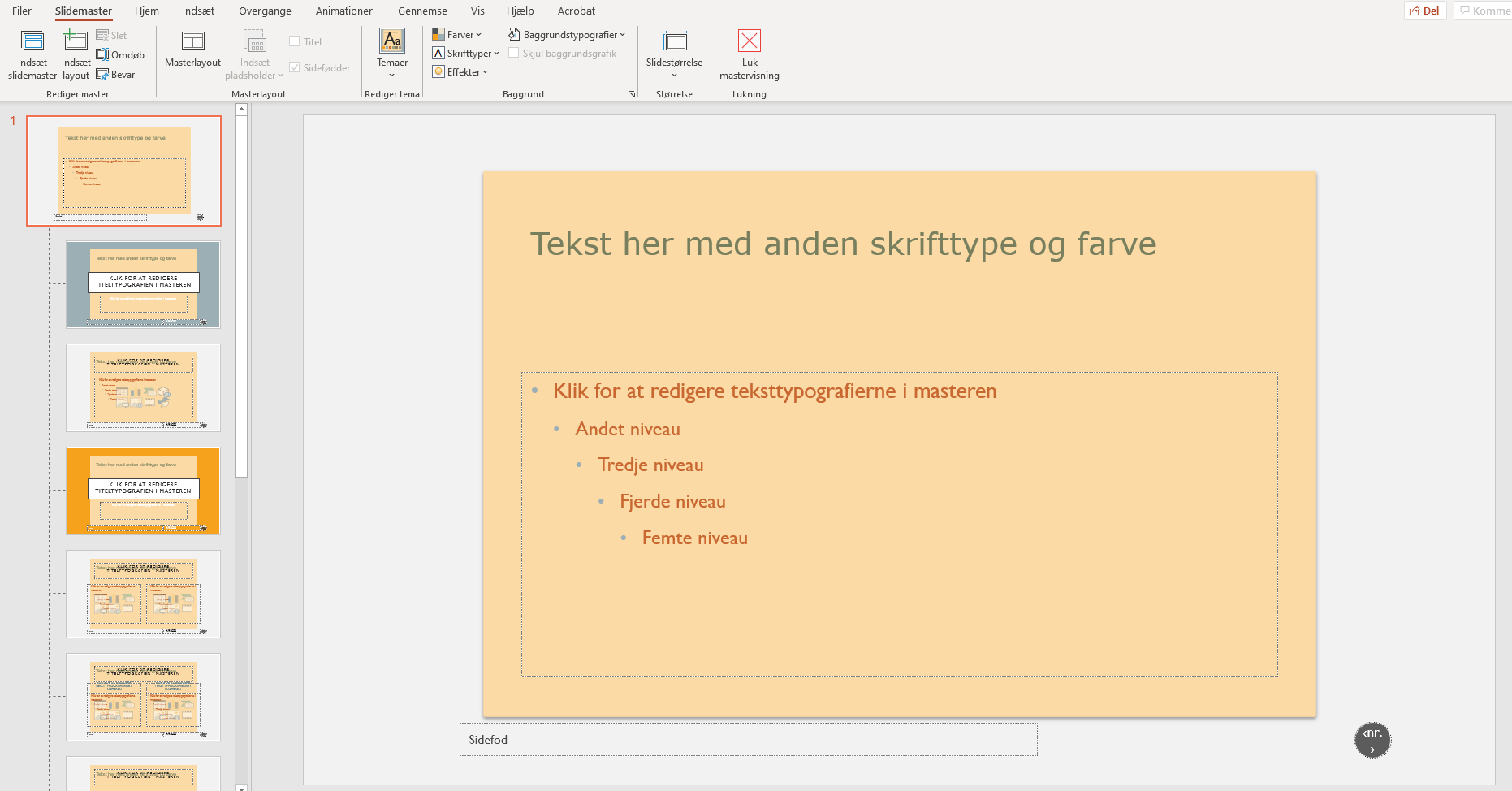
Task: Open the Temaer gallery
Action: coord(392,53)
